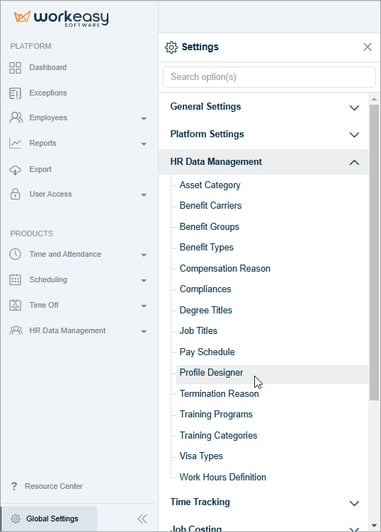Image resolution: width=381 pixels, height=532 pixels.
Task: Select the User Access lock icon
Action: (15, 194)
